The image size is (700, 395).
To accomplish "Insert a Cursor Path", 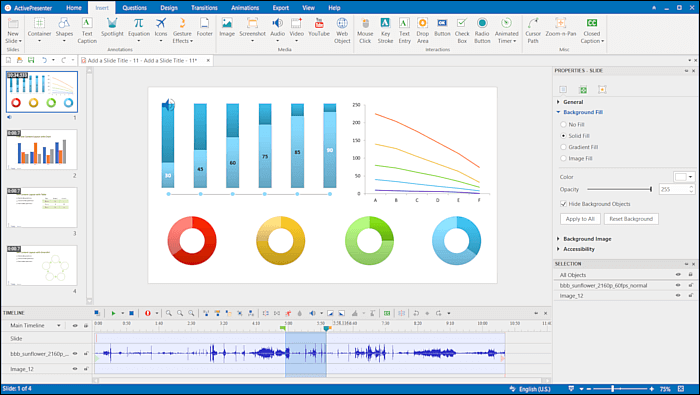I will pos(533,30).
